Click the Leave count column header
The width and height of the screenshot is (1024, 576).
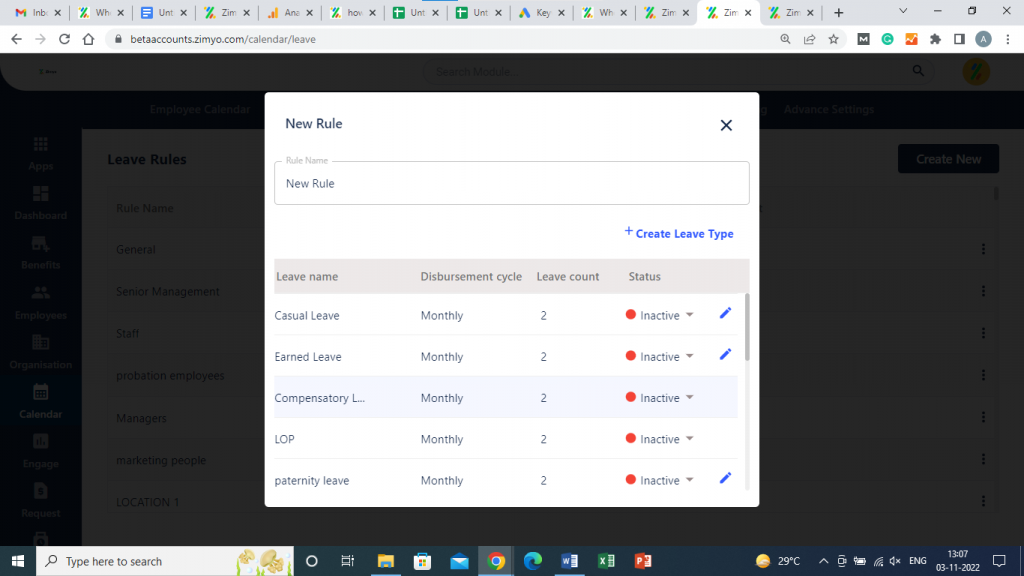[x=568, y=276]
